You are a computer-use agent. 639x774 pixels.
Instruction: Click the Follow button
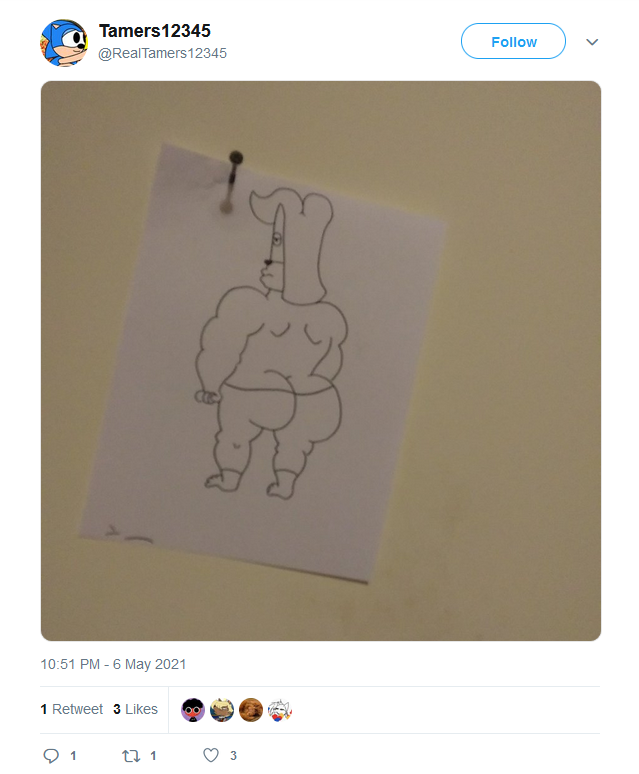pos(513,41)
